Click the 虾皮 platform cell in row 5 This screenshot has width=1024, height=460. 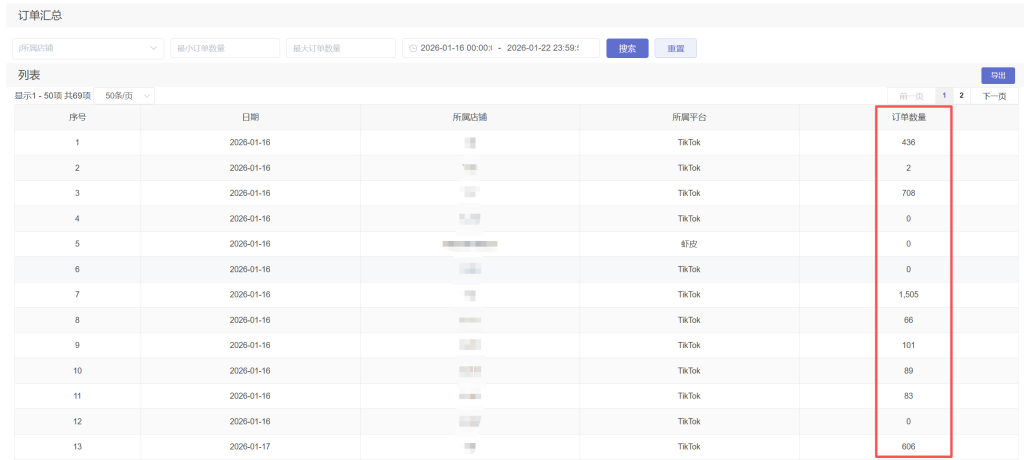point(689,244)
